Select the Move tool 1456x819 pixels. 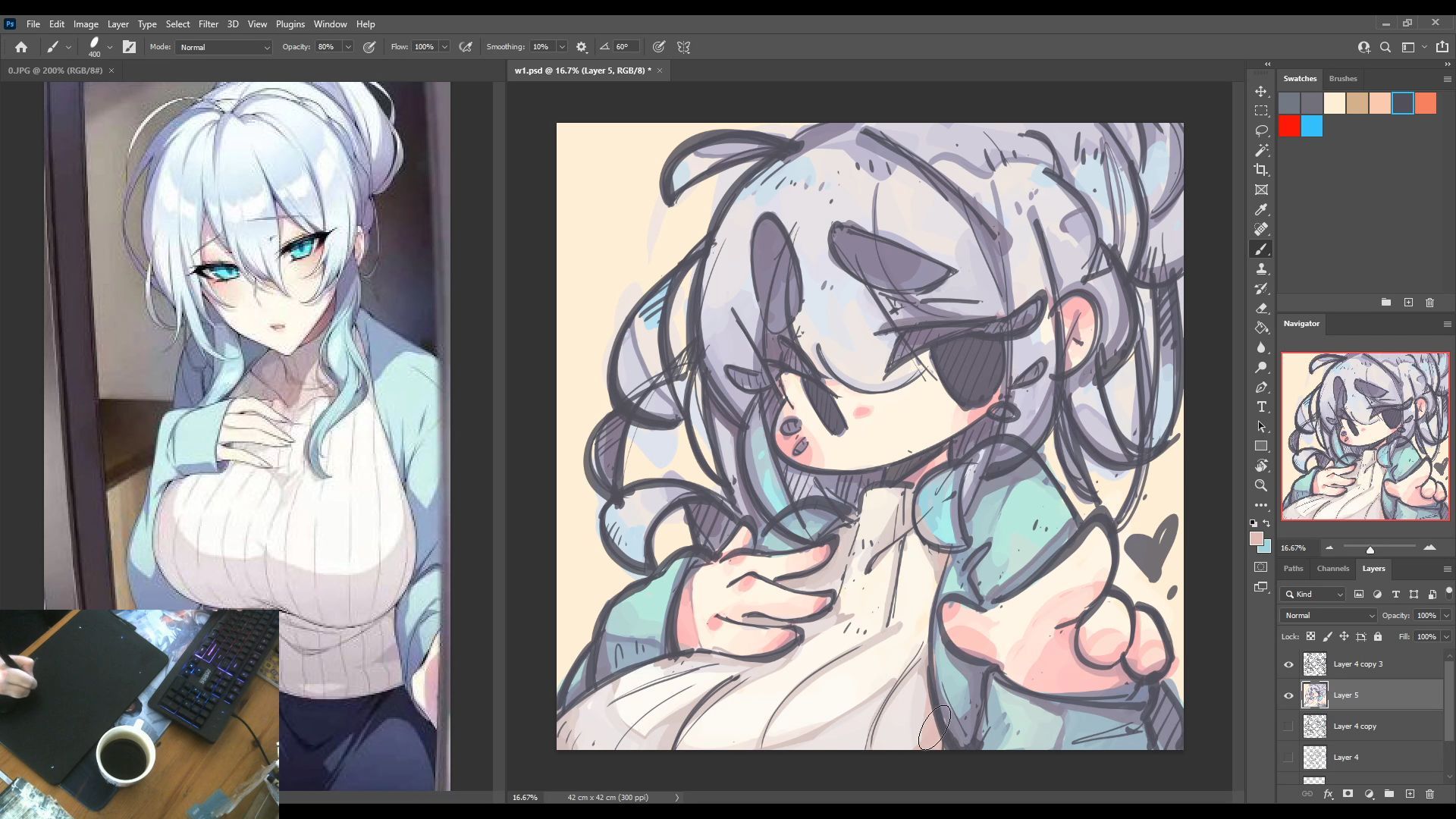[1261, 91]
